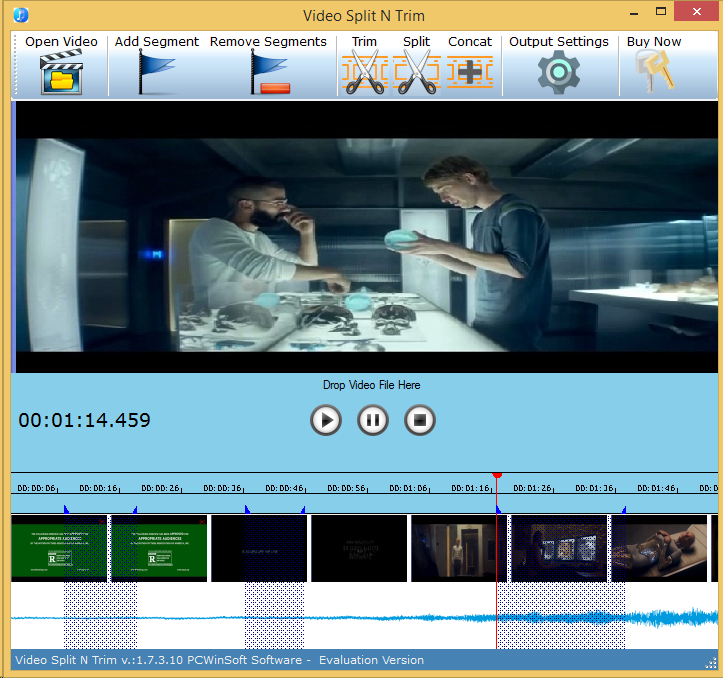The width and height of the screenshot is (723, 678).
Task: Remove segments using the flag-minus icon
Action: [268, 65]
